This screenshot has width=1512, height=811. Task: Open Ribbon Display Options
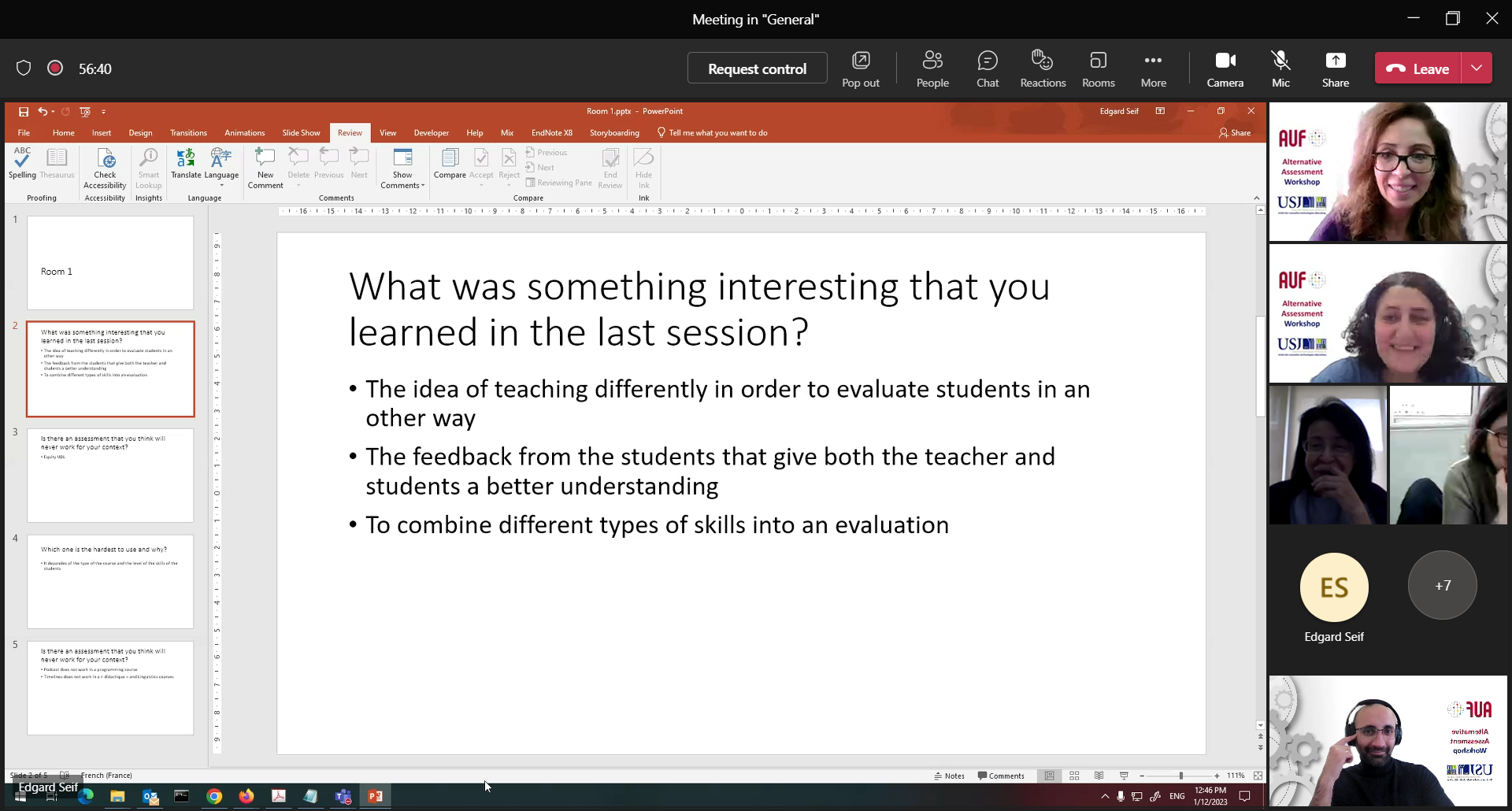pyautogui.click(x=1160, y=111)
